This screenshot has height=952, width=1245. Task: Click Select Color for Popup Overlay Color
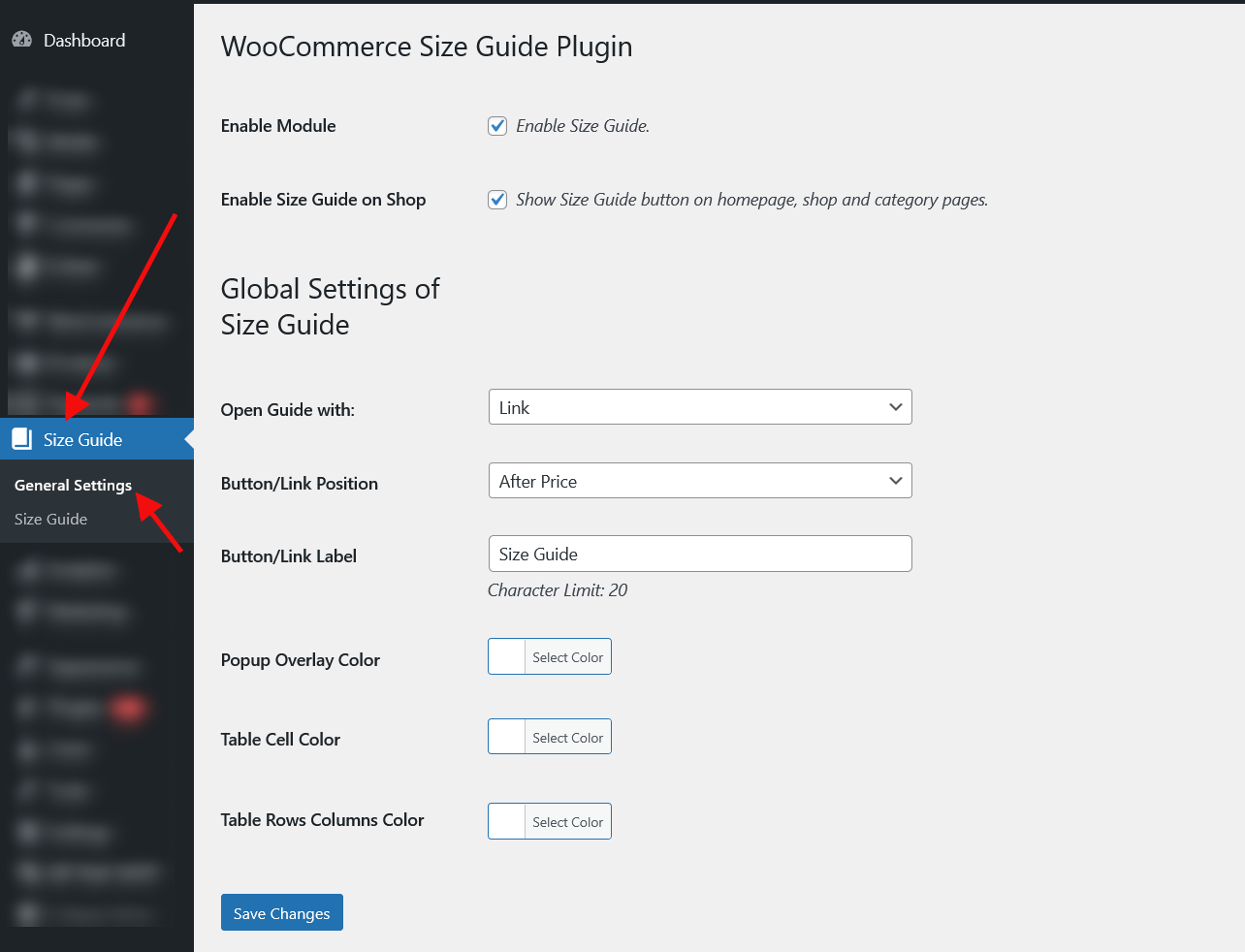tap(567, 657)
